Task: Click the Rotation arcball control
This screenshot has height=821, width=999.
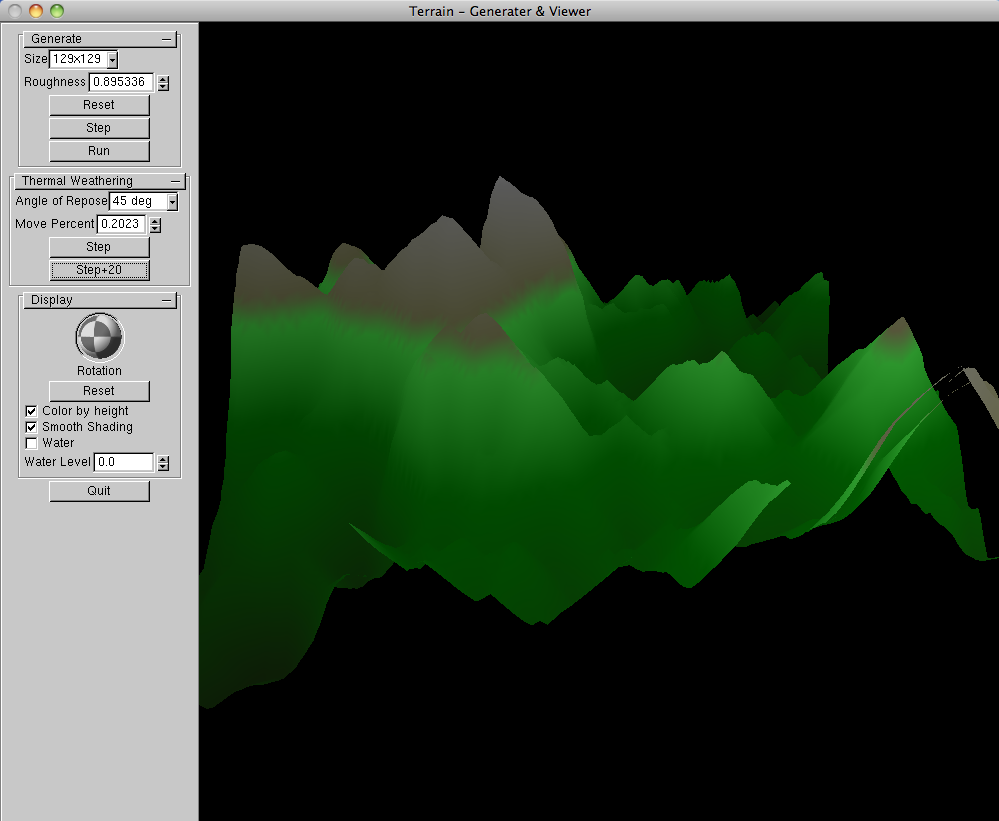Action: coord(99,337)
